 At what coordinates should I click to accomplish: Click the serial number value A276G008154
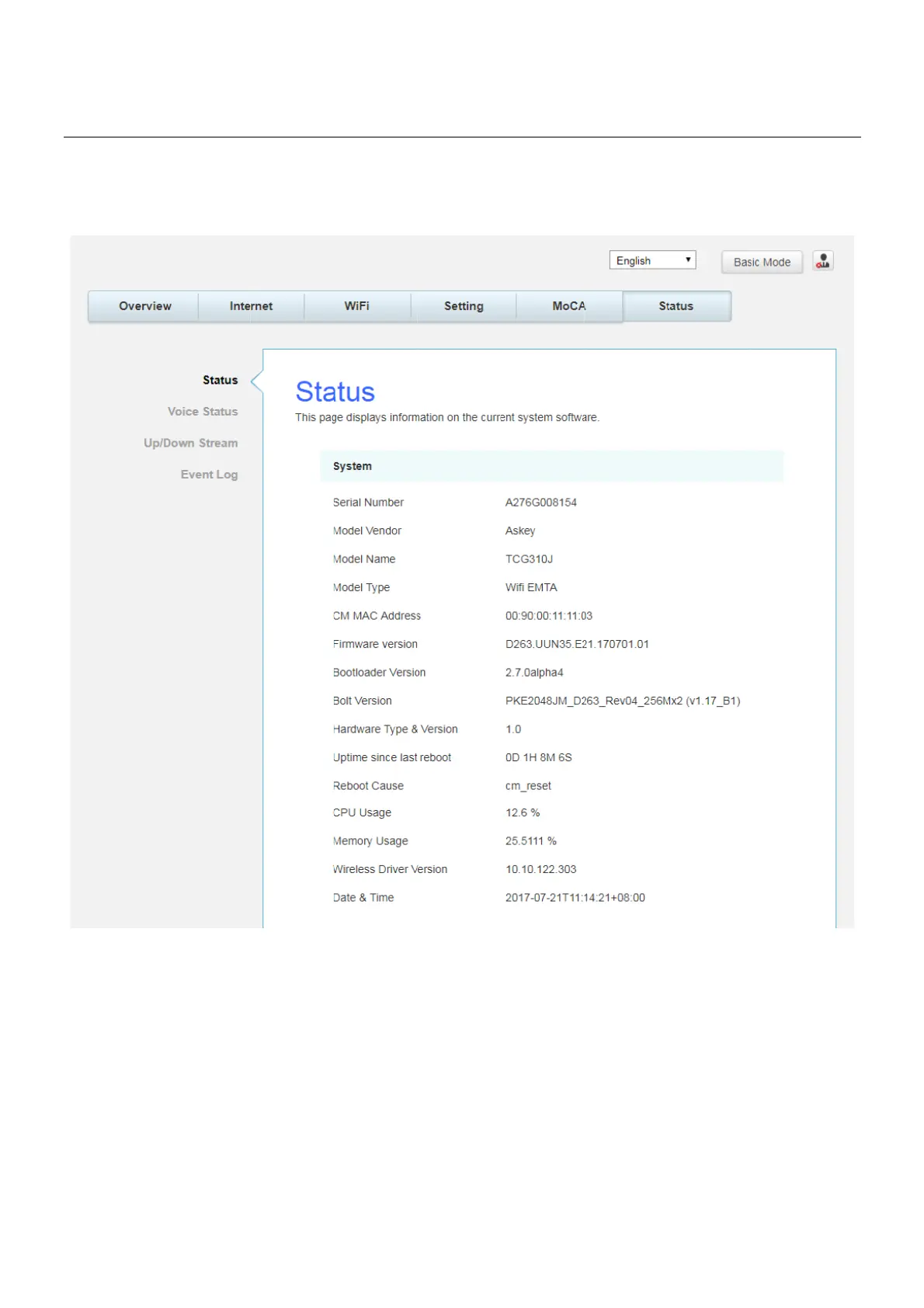(x=540, y=503)
